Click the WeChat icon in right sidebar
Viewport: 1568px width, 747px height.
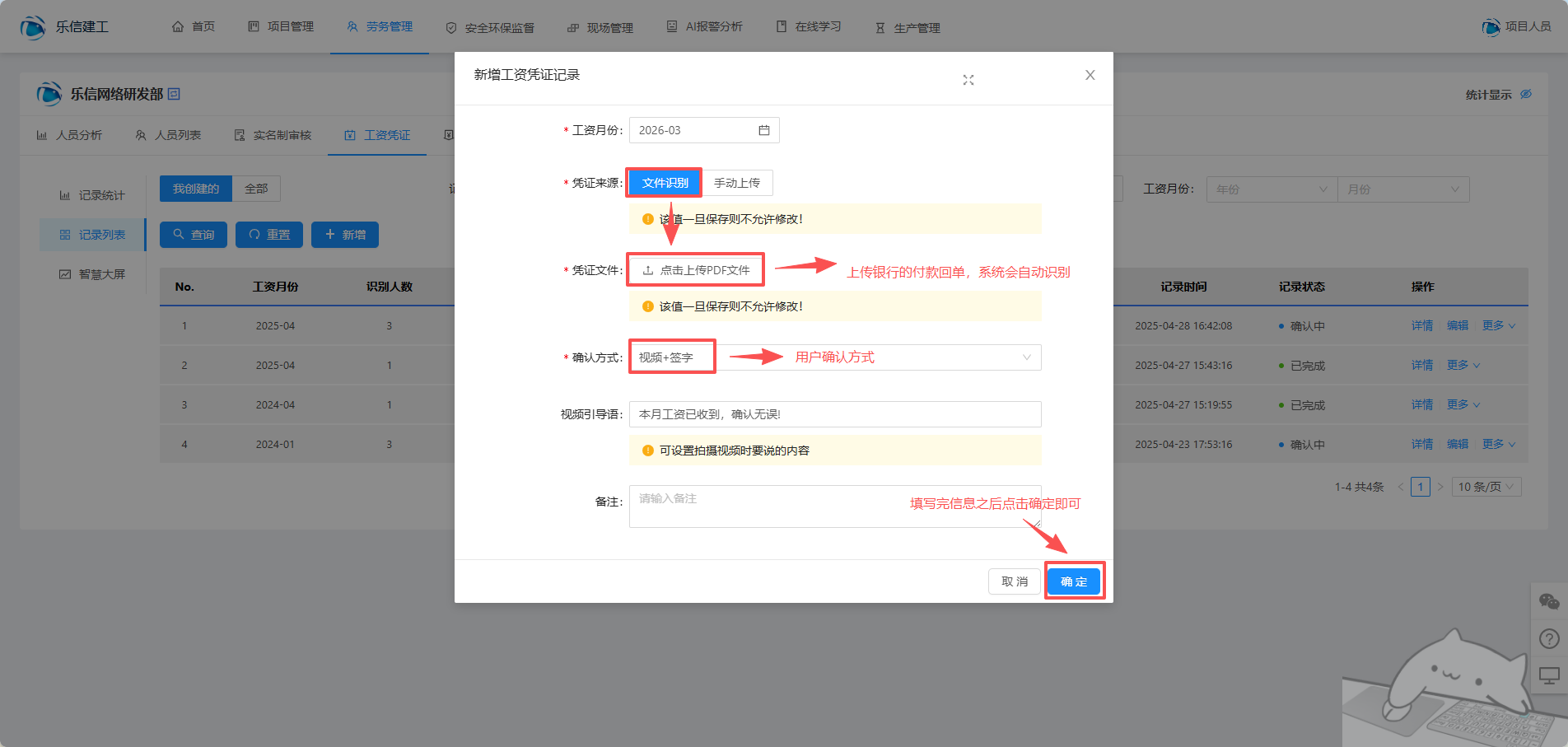(1548, 602)
